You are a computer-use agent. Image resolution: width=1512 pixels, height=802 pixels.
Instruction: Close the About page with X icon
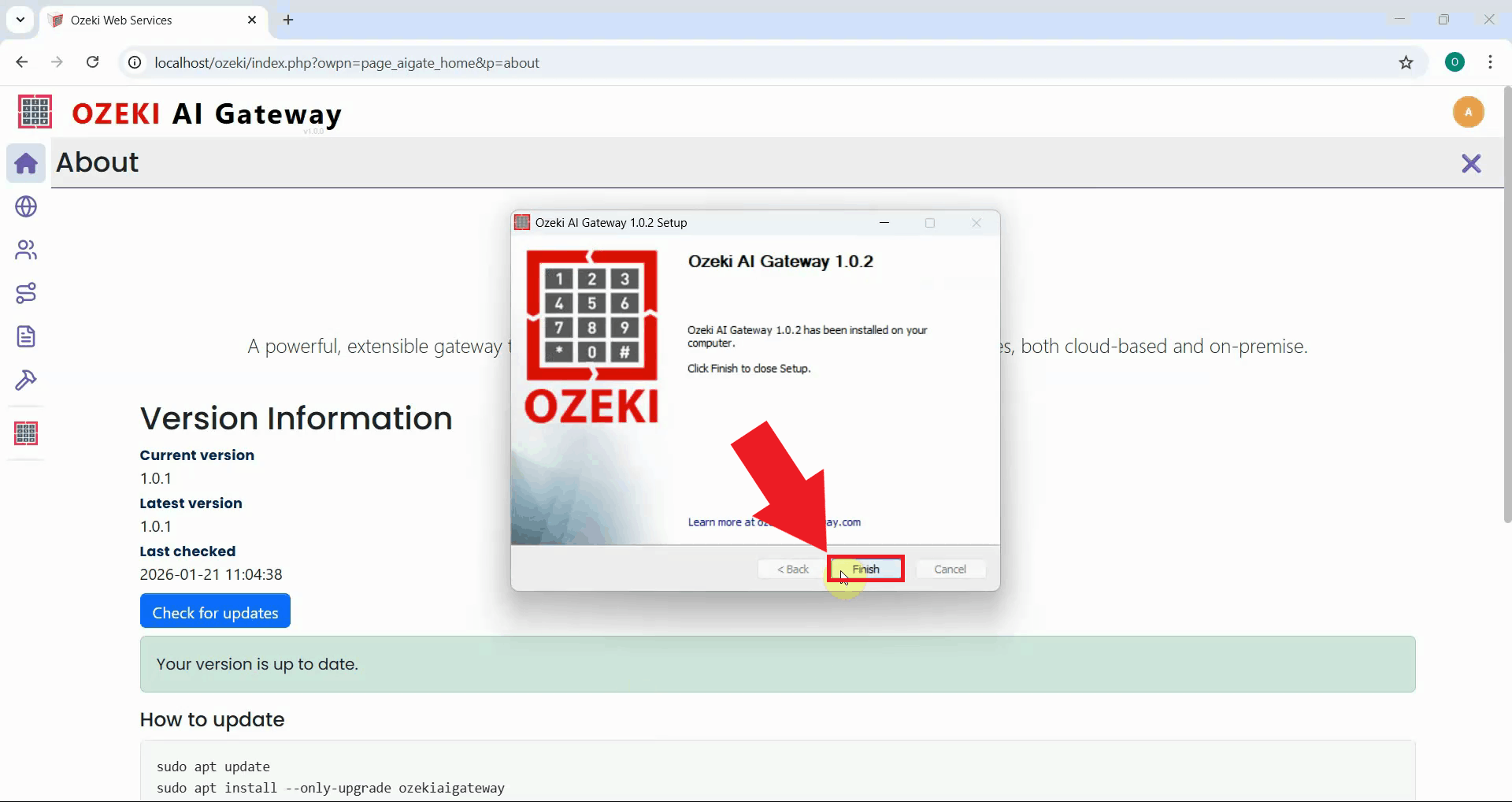point(1470,164)
